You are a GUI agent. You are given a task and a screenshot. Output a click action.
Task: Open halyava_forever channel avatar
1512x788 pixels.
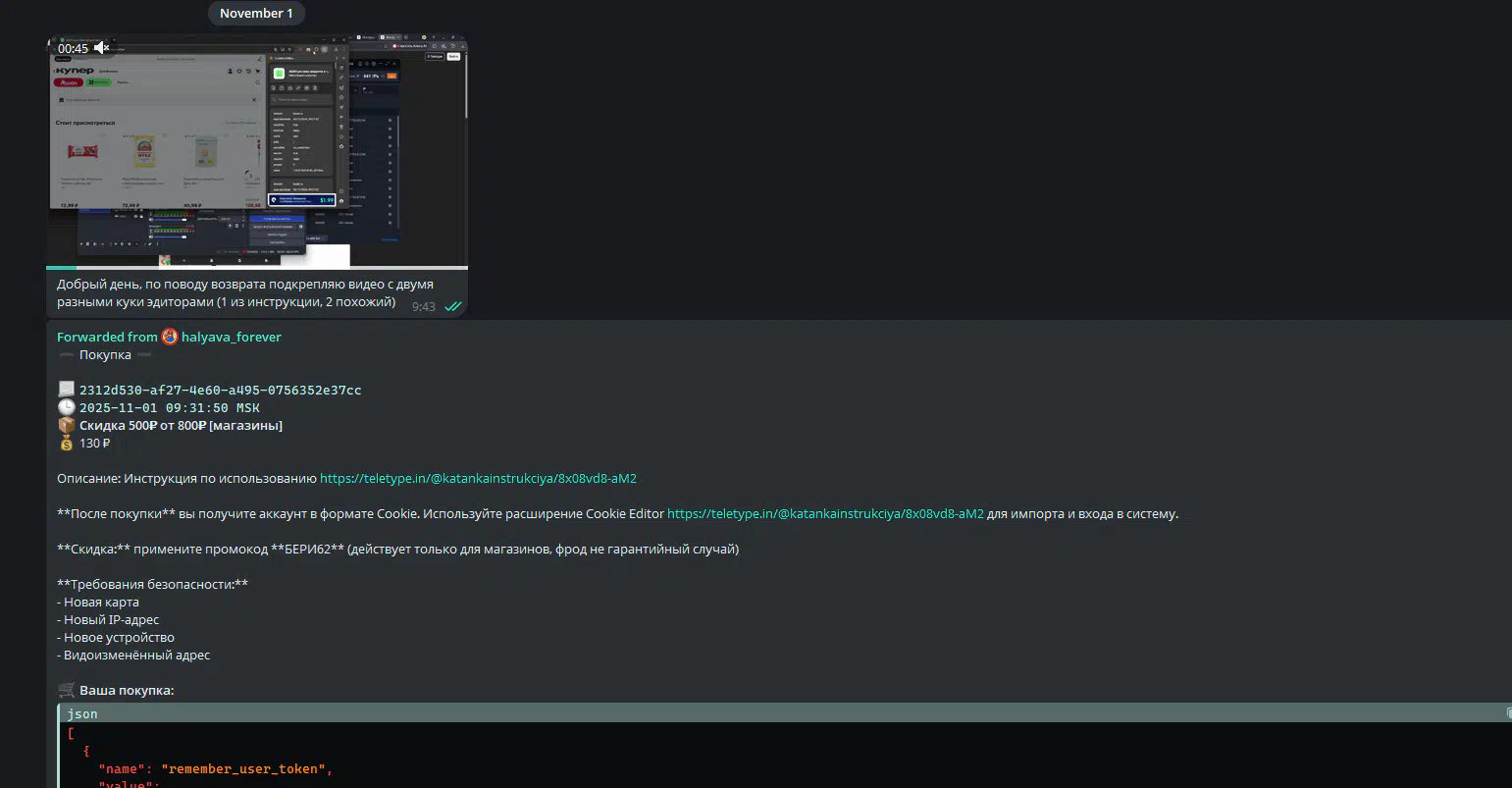[170, 337]
